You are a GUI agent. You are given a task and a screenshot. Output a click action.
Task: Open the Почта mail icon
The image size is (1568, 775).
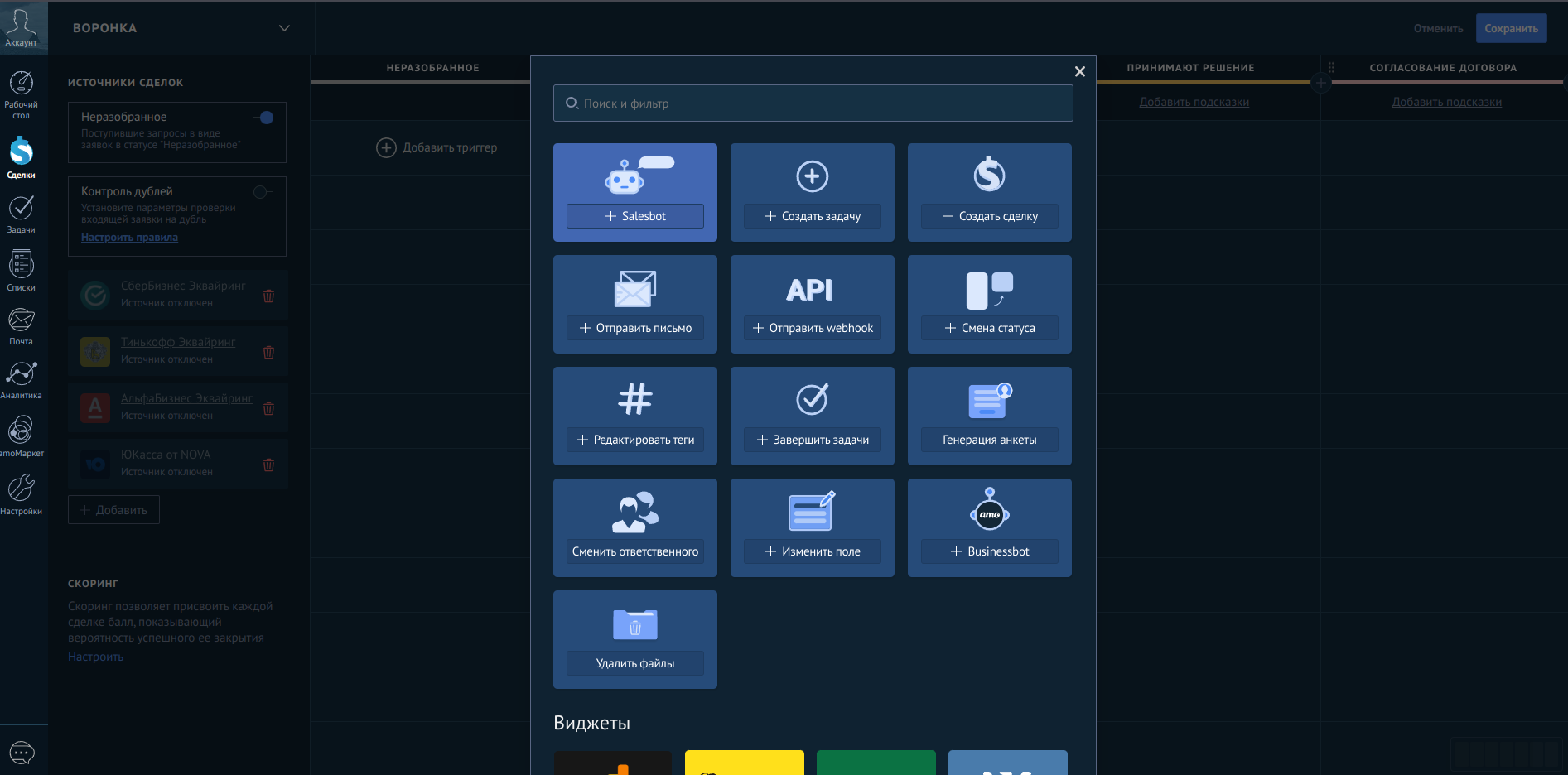[21, 326]
